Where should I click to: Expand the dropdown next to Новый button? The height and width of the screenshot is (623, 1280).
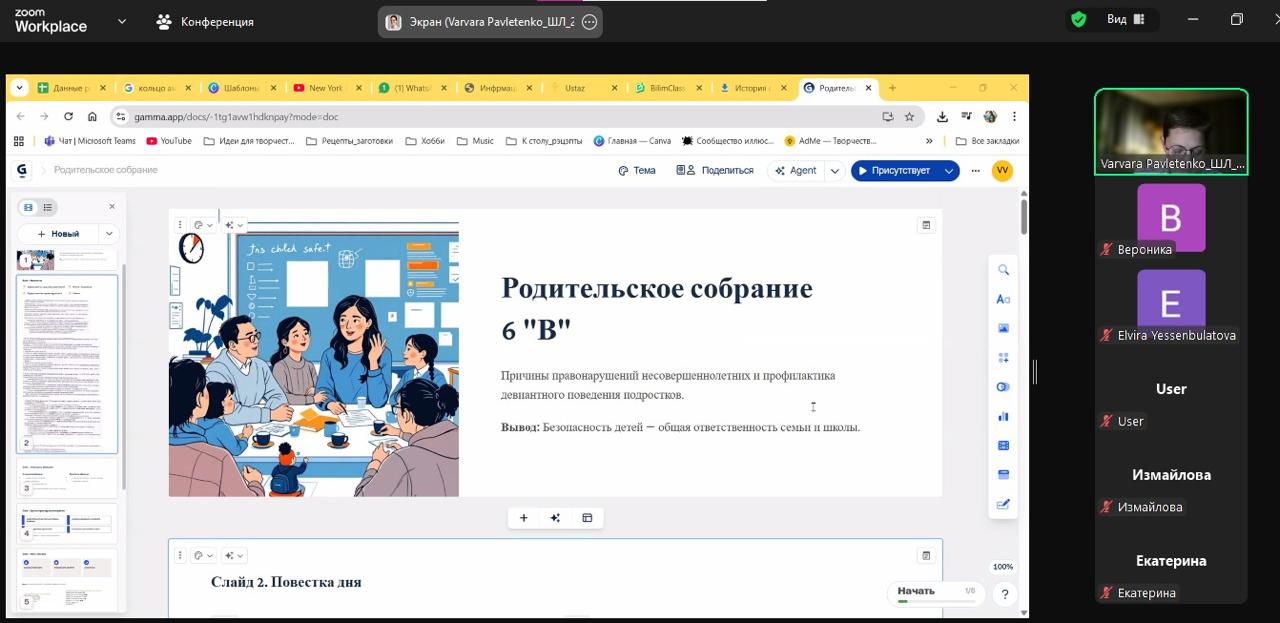click(109, 234)
